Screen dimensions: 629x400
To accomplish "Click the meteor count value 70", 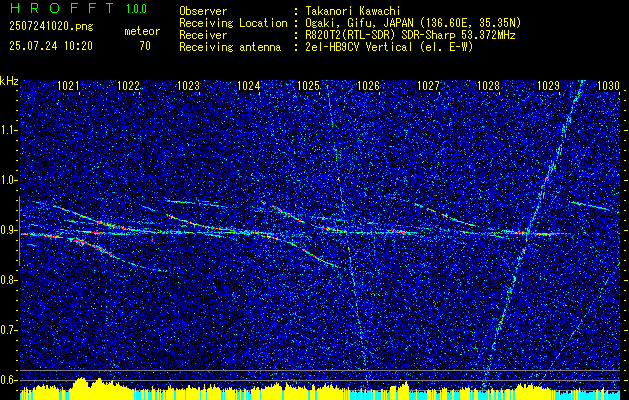I will coord(145,46).
